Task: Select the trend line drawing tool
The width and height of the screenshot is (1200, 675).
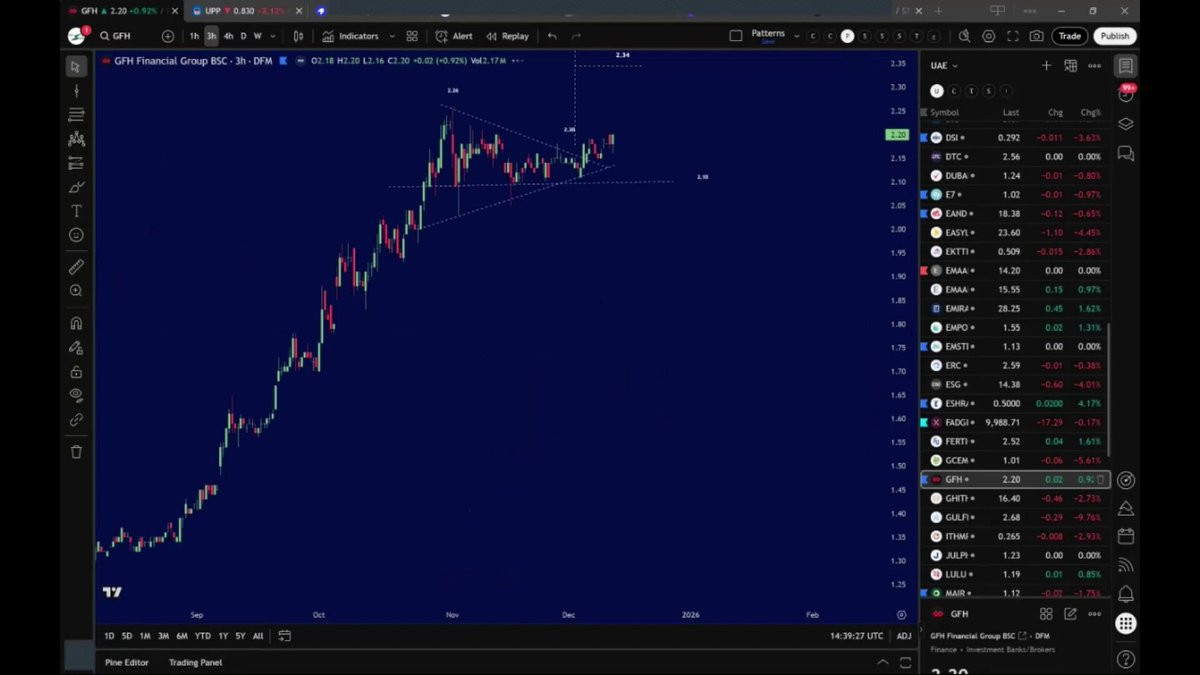Action: [76, 91]
